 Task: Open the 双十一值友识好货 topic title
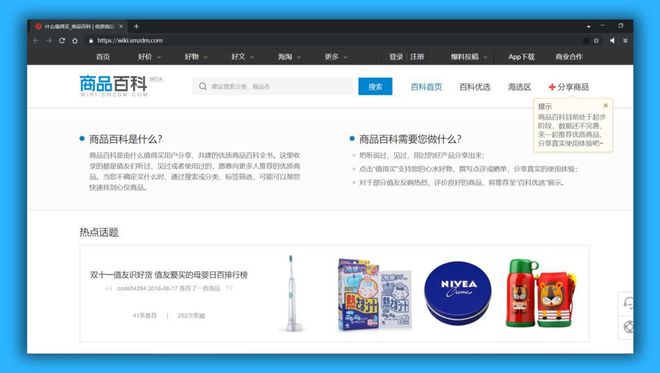[169, 274]
